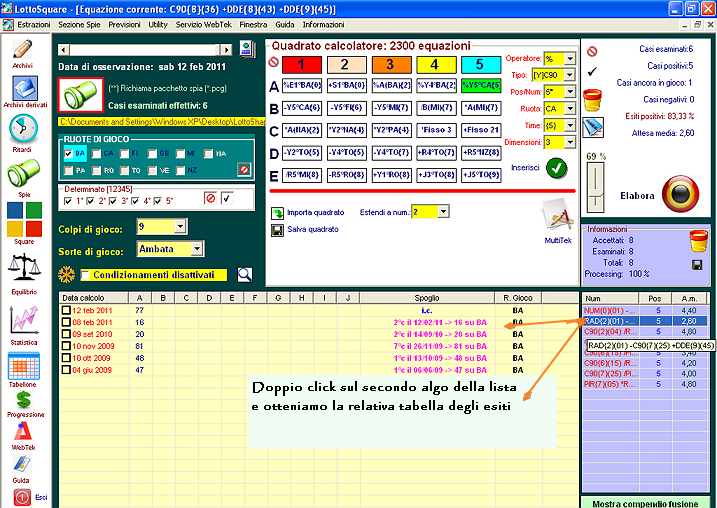Enable the CA wheel checkbox
Viewport: 717px width, 508px height.
click(96, 154)
